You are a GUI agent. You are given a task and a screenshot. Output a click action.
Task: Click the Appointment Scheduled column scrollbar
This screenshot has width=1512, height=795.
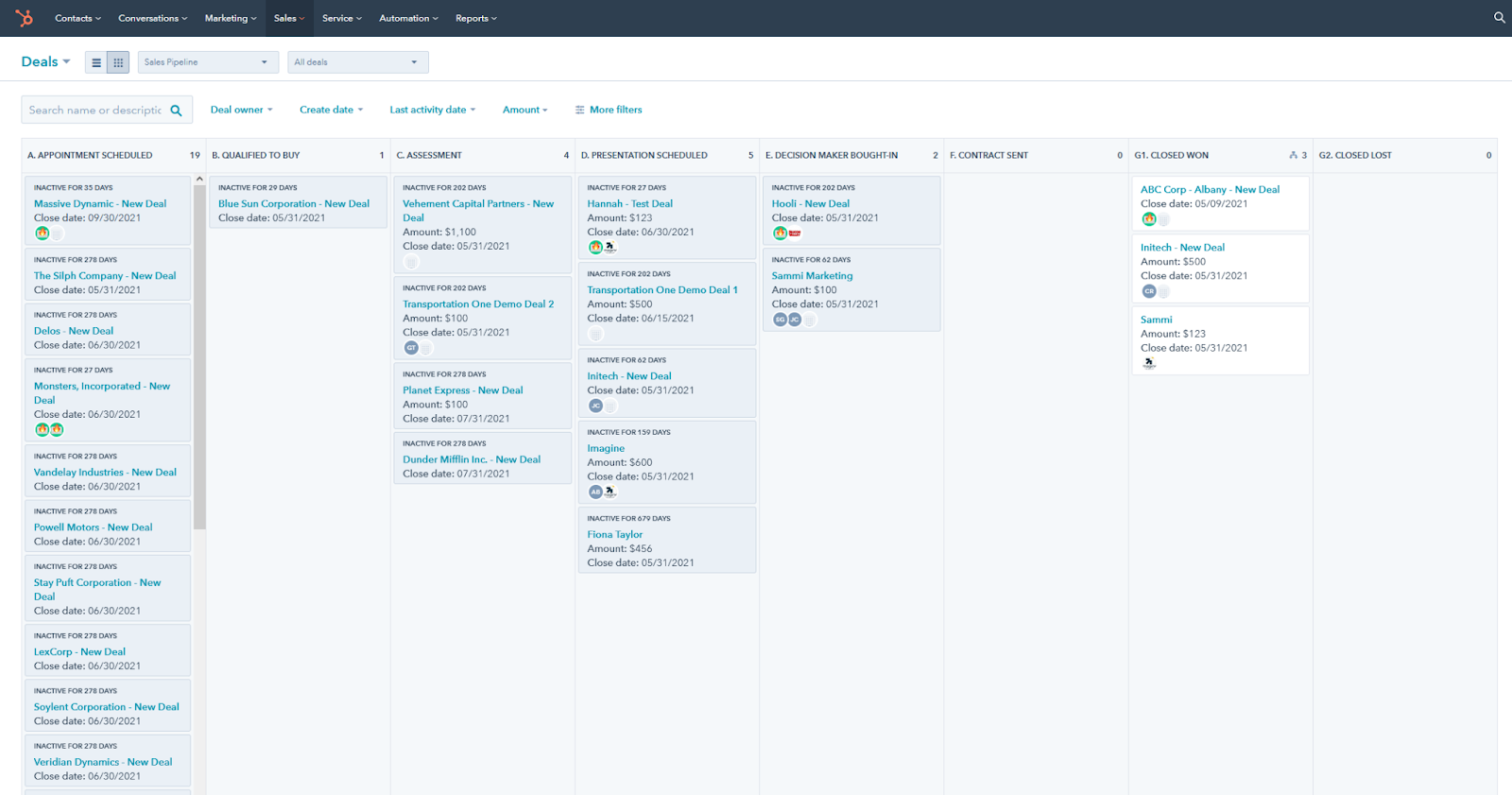pos(199,357)
